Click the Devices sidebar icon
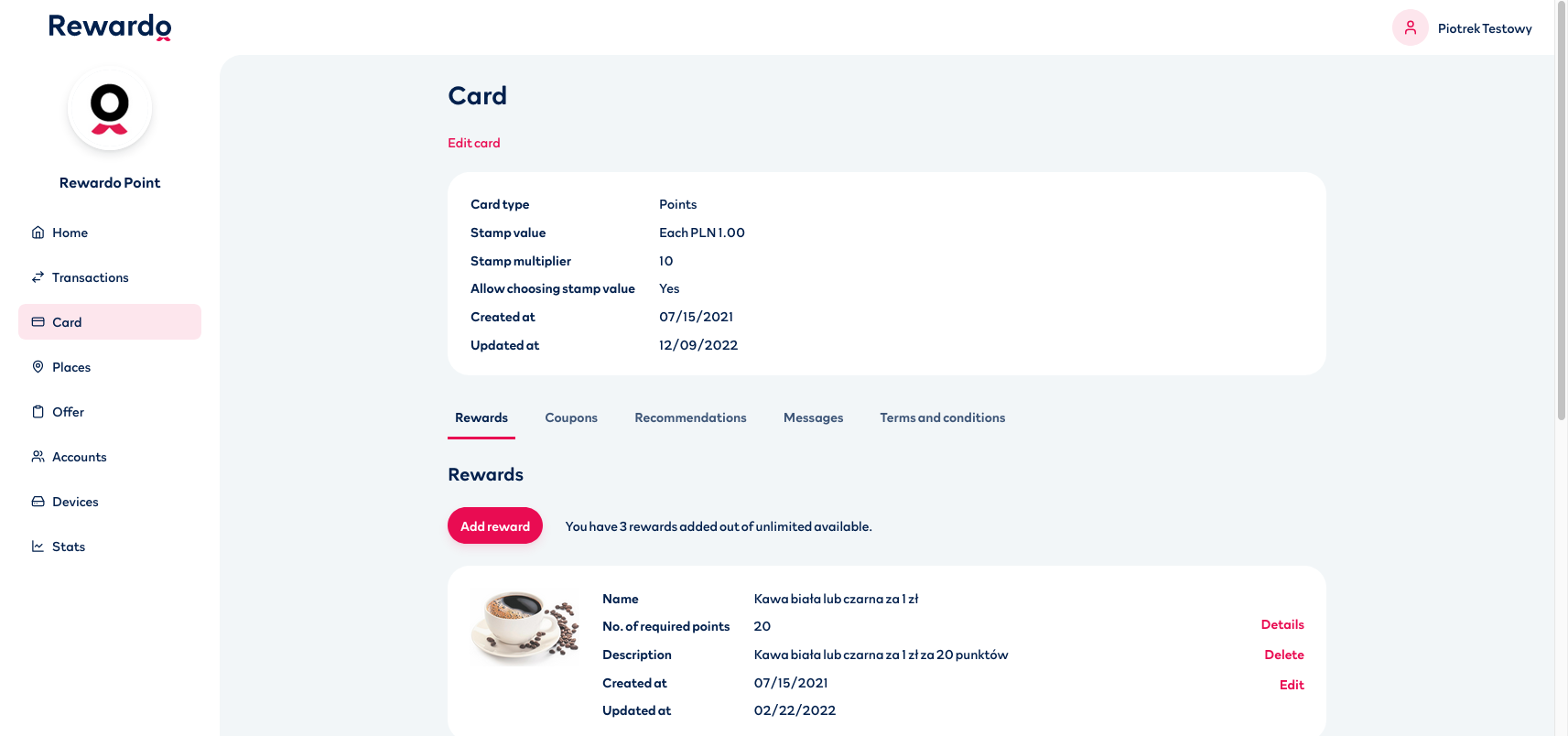 [x=38, y=501]
